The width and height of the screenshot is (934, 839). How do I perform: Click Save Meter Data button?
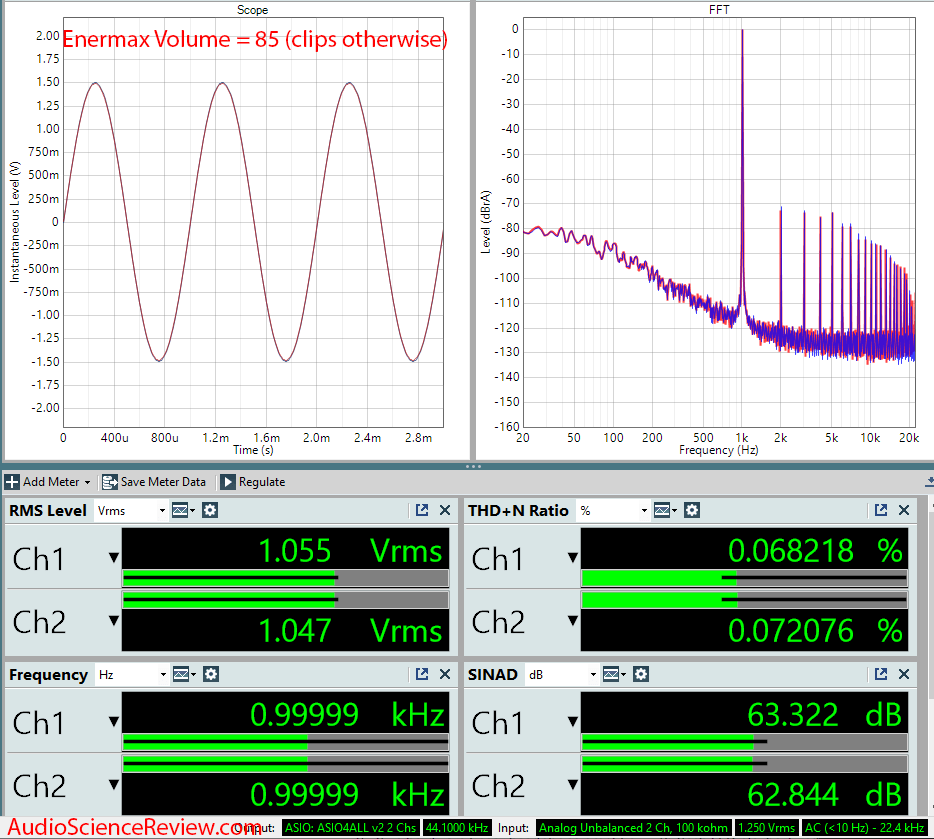tap(154, 482)
